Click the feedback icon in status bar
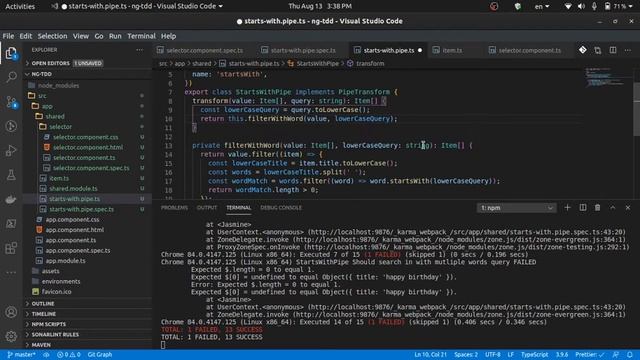The image size is (640, 360). point(616,355)
